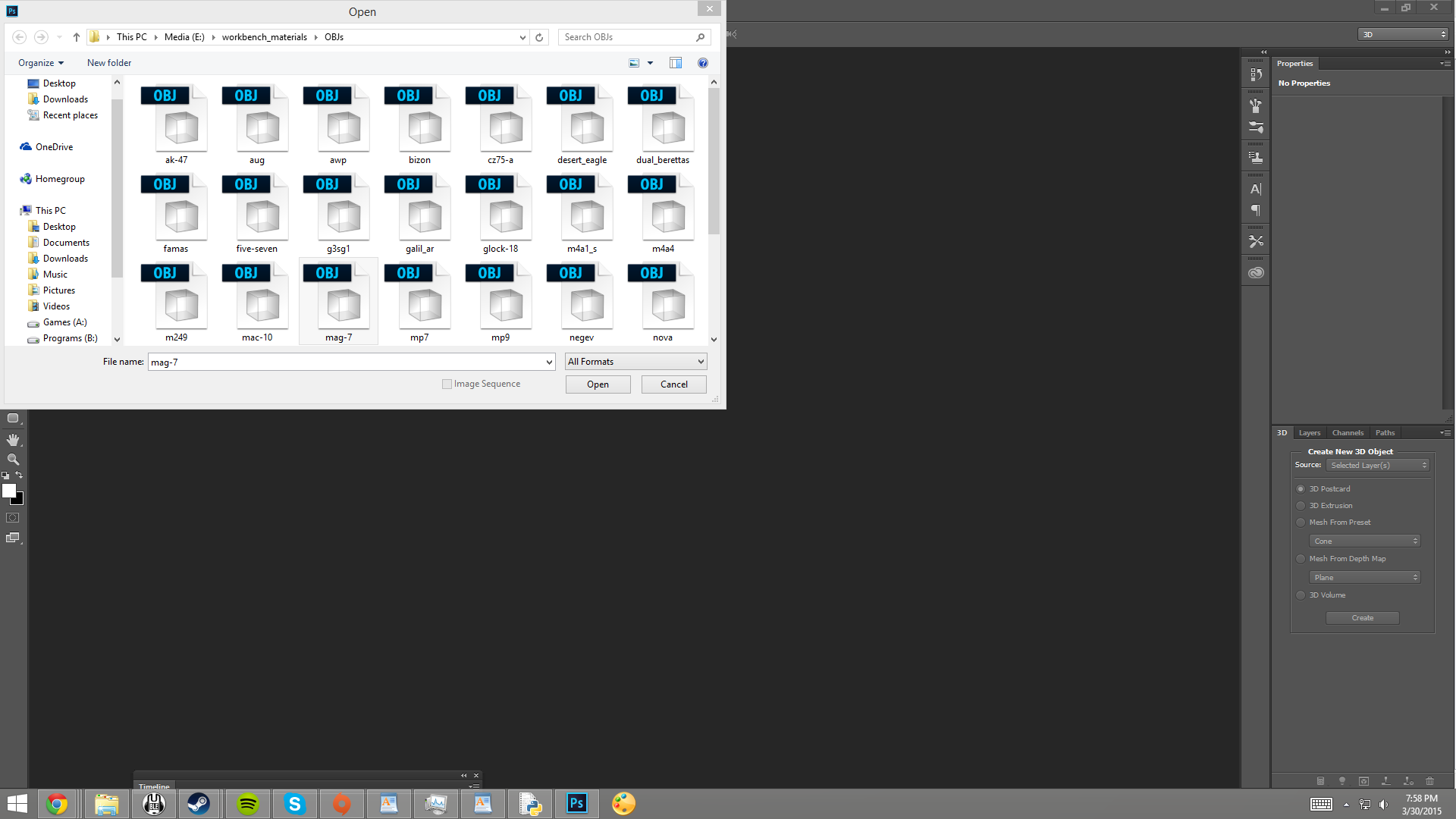
Task: Expand the Organize menu dropdown
Action: [x=41, y=63]
